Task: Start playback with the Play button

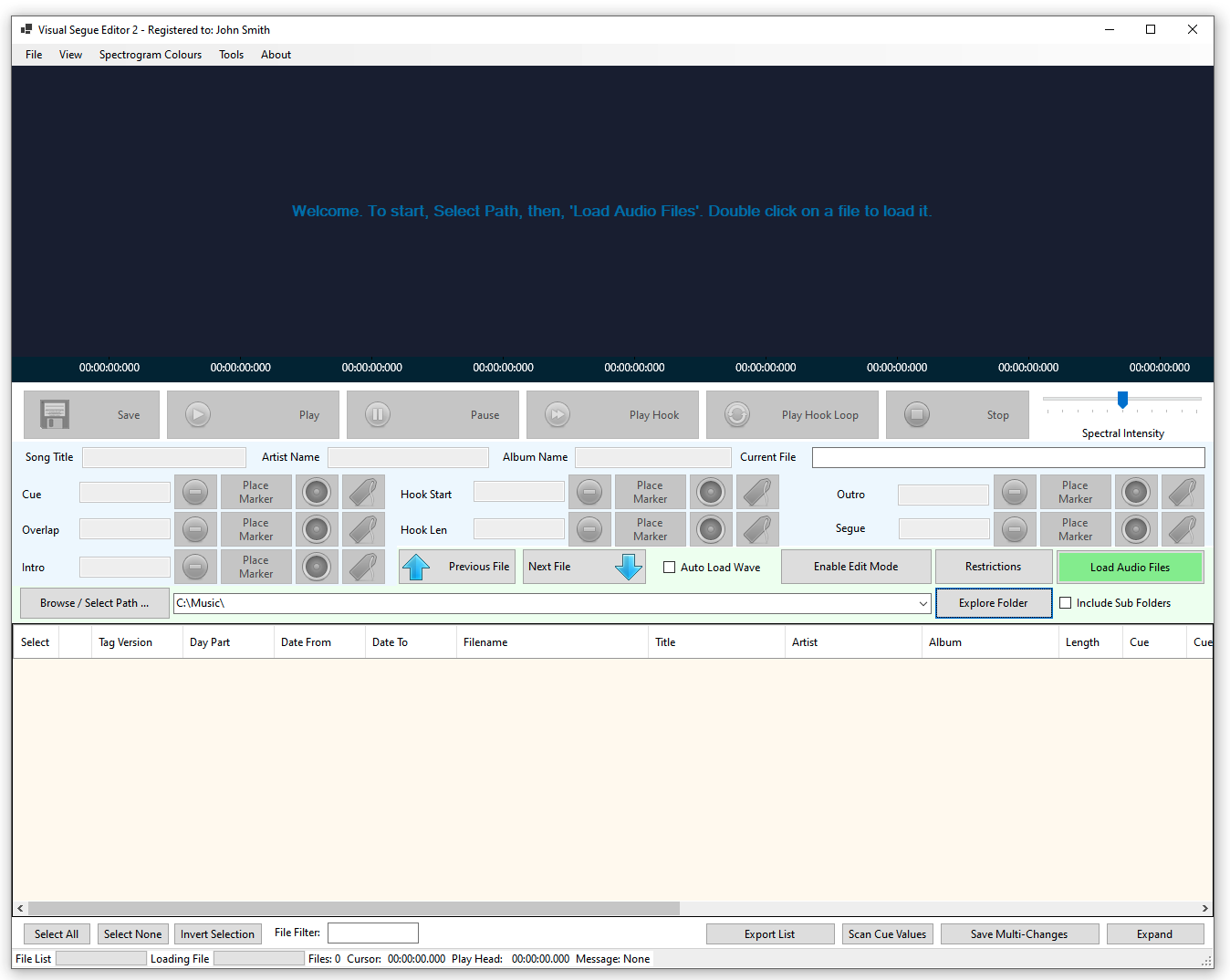Action: (253, 415)
